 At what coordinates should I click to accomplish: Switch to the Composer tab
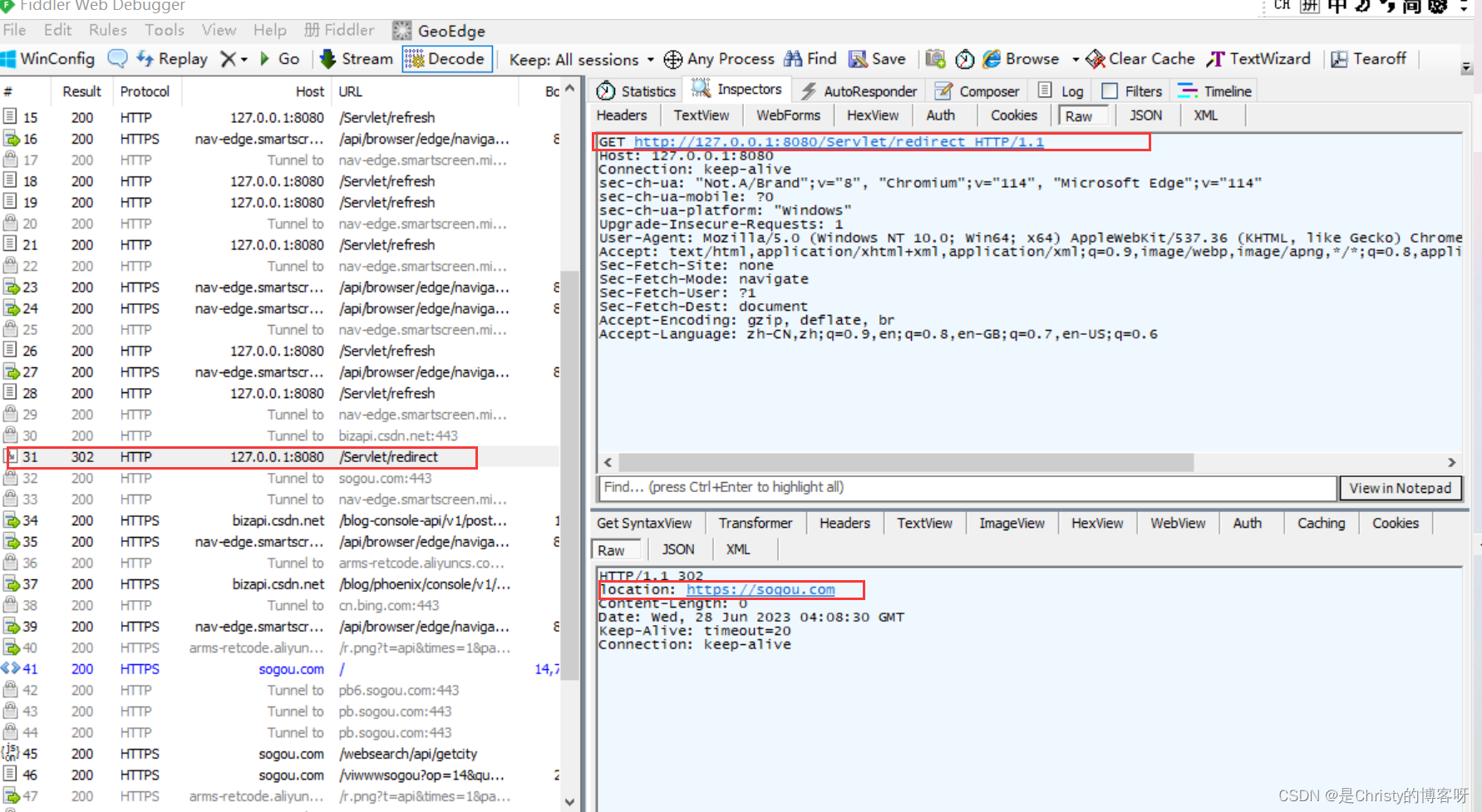pos(977,91)
